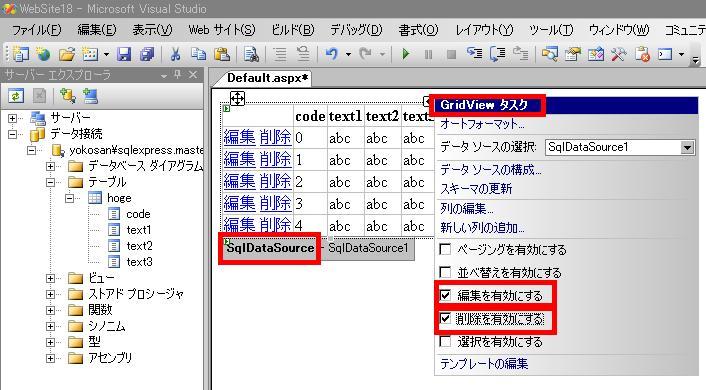
Task: Click the Connect to Database icon
Action: pos(68,96)
